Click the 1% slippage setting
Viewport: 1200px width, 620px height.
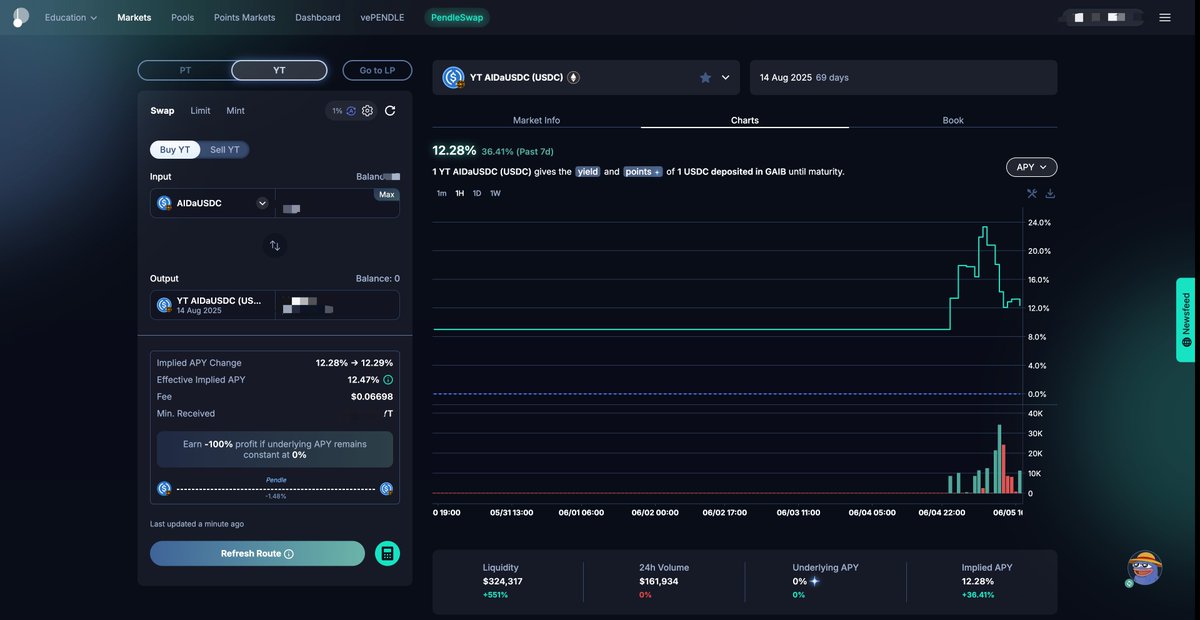[337, 111]
